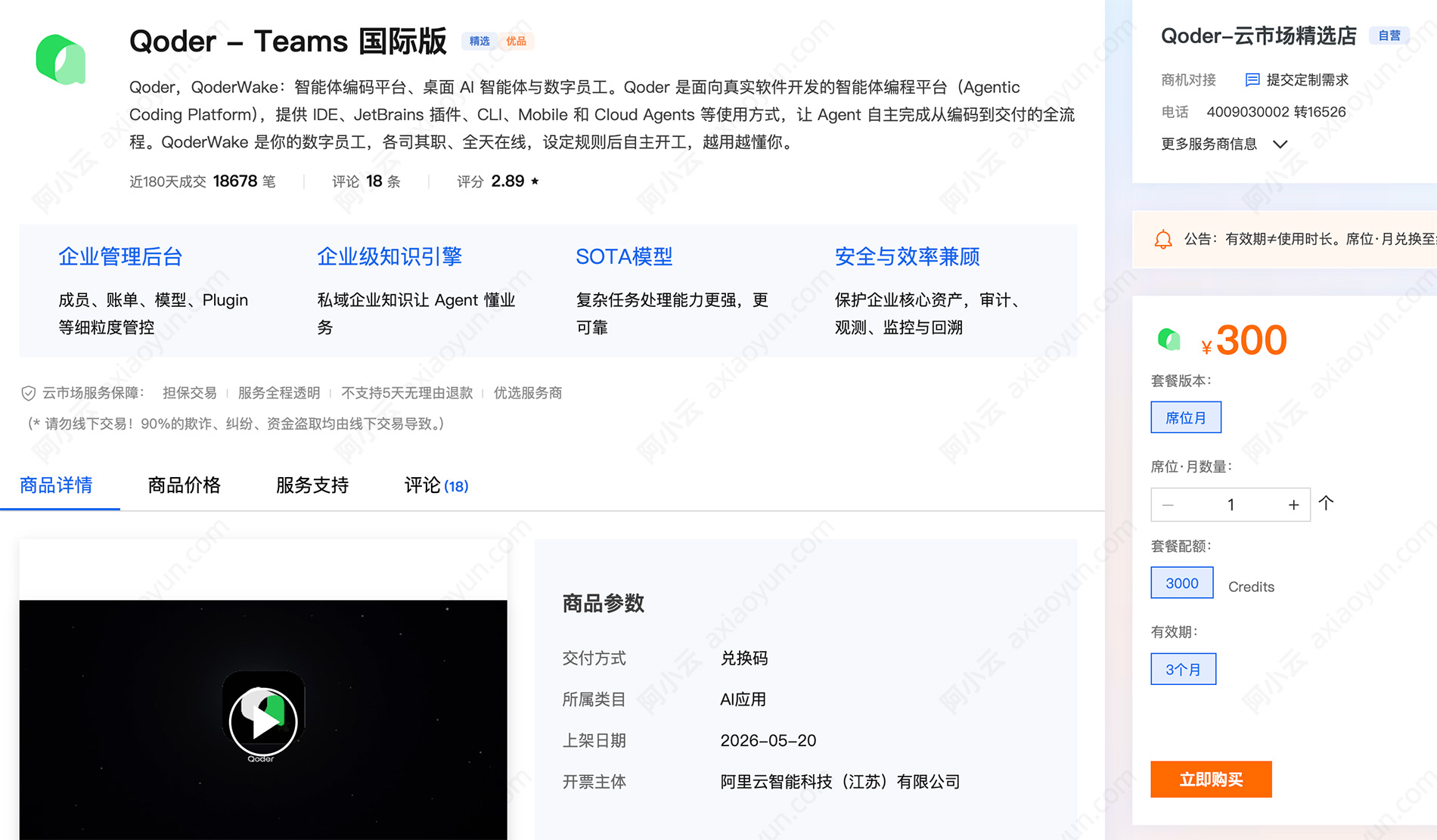Click the quantity input field showing 1
The width and height of the screenshot is (1437, 840).
1231,505
